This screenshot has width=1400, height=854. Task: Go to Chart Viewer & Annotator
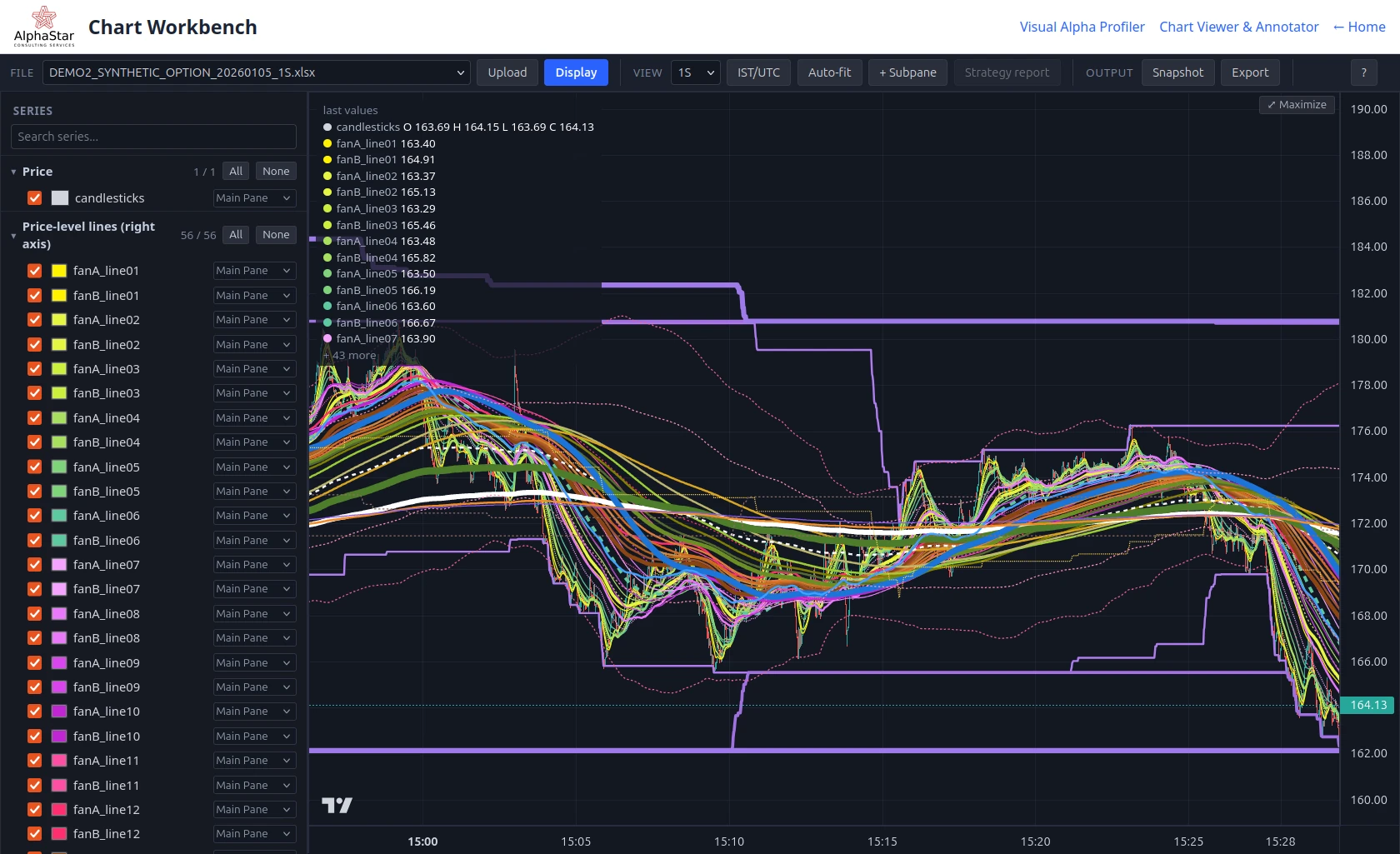pyautogui.click(x=1238, y=27)
